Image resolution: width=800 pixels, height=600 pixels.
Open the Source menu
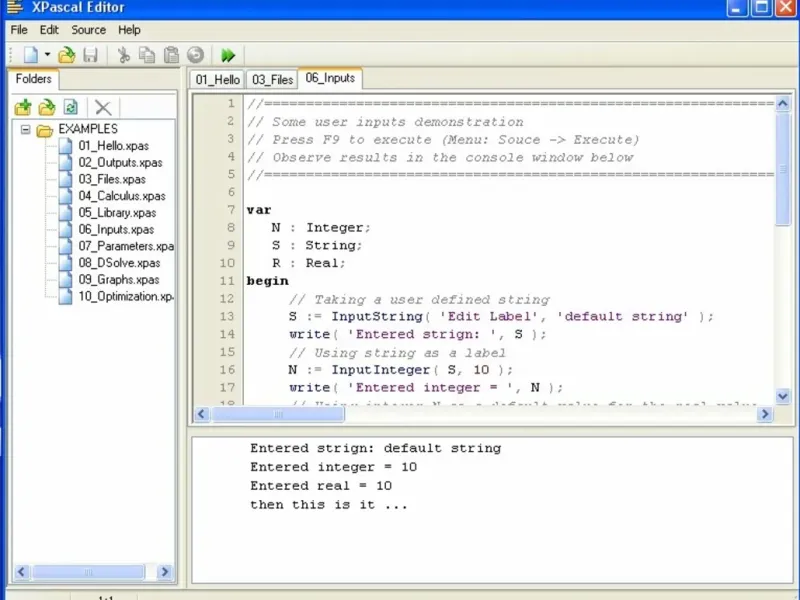coord(88,30)
